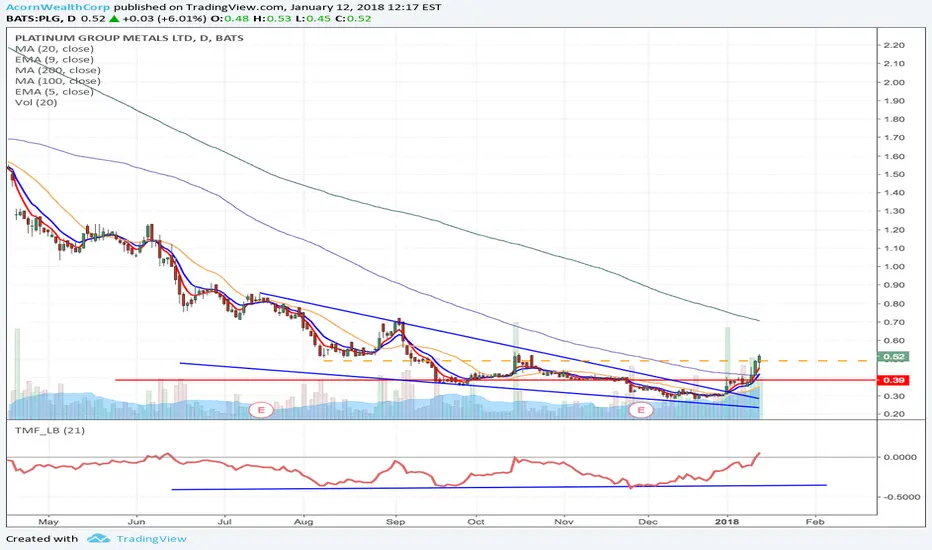Click the C:0.52 close value in header
The image size is (932, 550).
[352, 18]
